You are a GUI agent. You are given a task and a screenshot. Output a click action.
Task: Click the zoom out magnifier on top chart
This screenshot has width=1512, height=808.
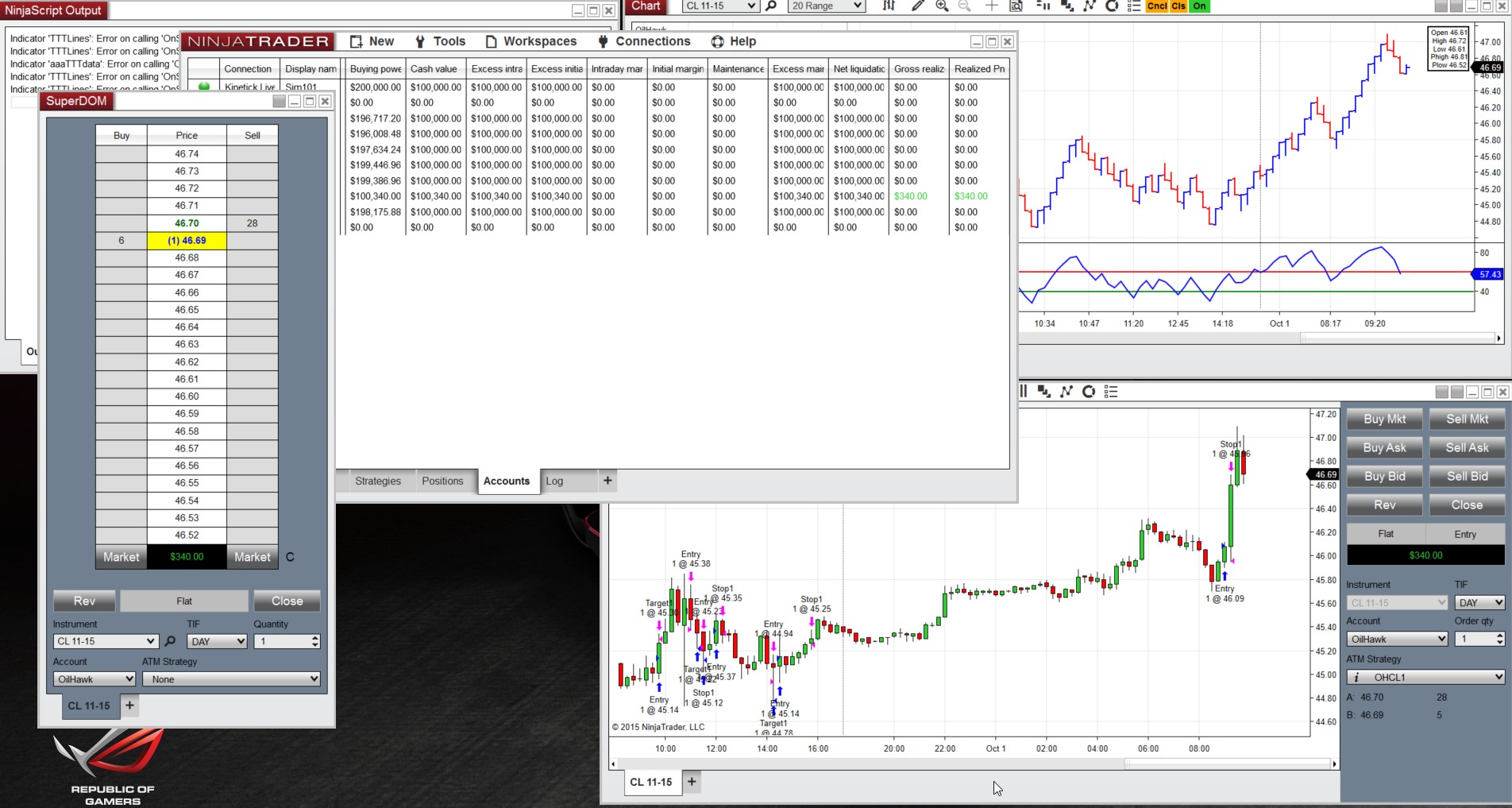click(x=965, y=6)
